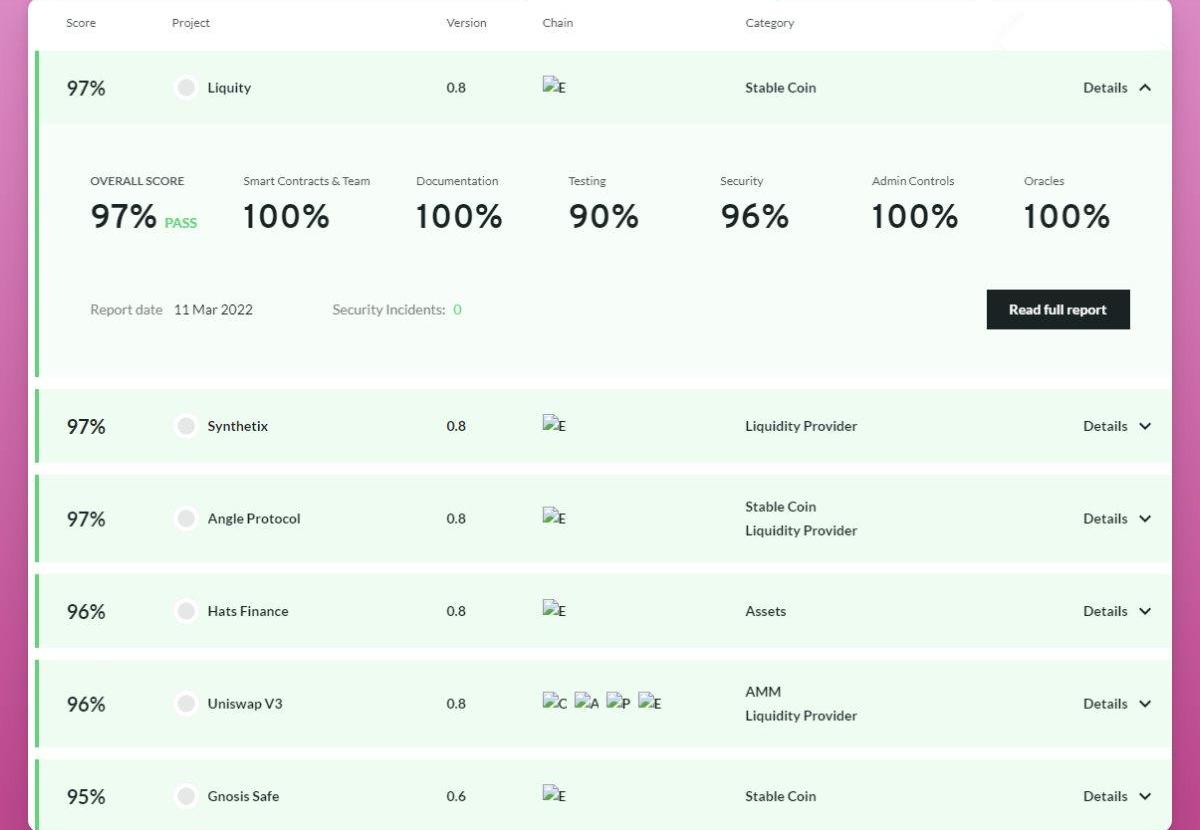Viewport: 1200px width, 830px height.
Task: Click the Security Incidents count
Action: click(457, 310)
